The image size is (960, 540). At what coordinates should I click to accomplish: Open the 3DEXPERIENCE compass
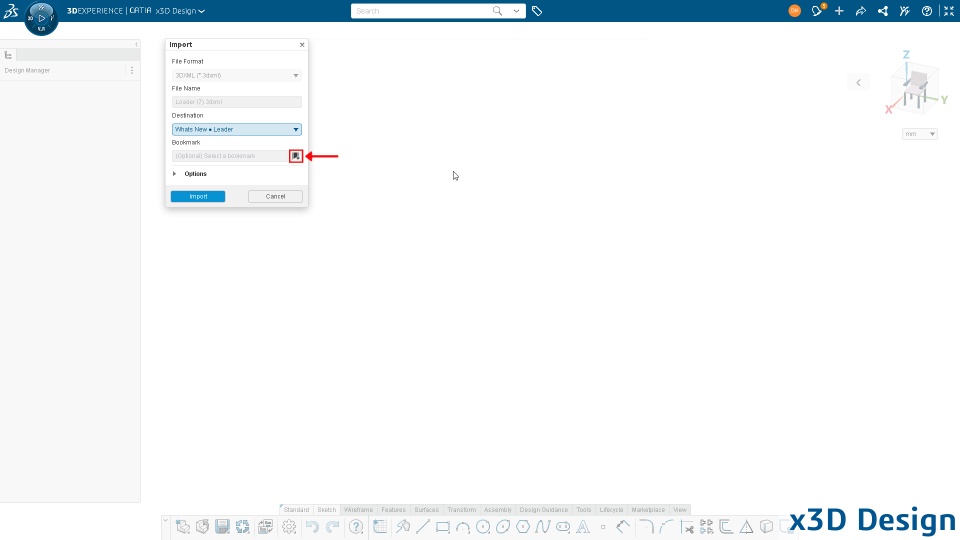tap(42, 18)
